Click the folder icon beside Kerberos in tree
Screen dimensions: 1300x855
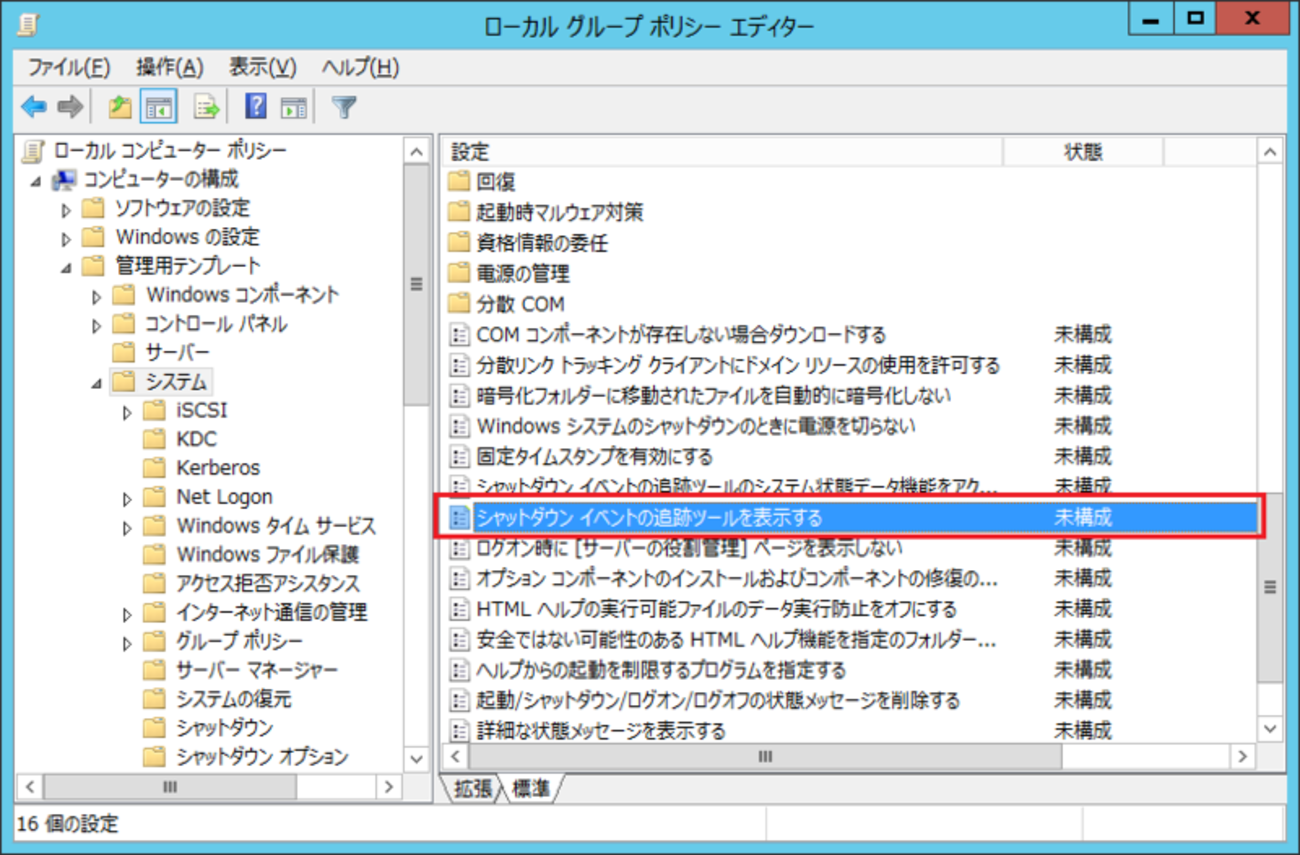(154, 468)
